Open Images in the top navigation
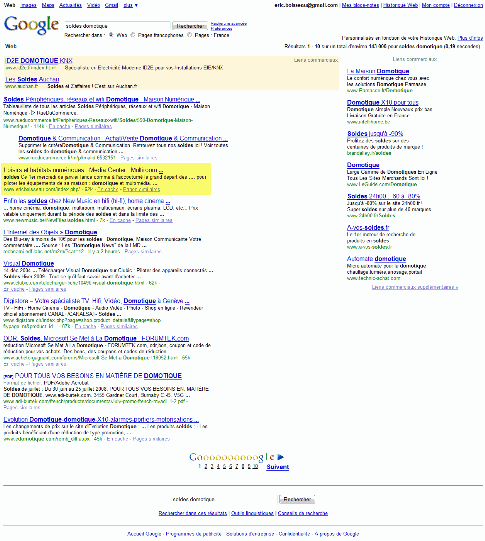 (28, 5)
